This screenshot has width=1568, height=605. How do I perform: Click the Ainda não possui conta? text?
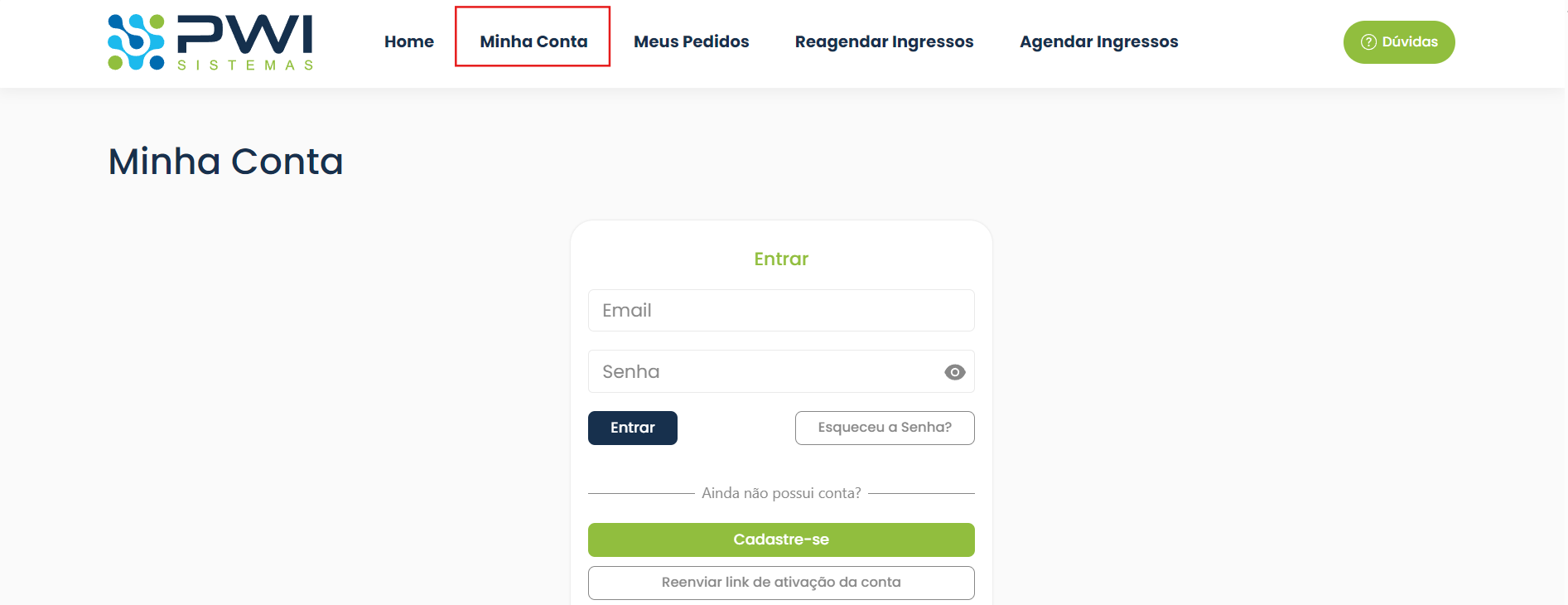tap(780, 494)
